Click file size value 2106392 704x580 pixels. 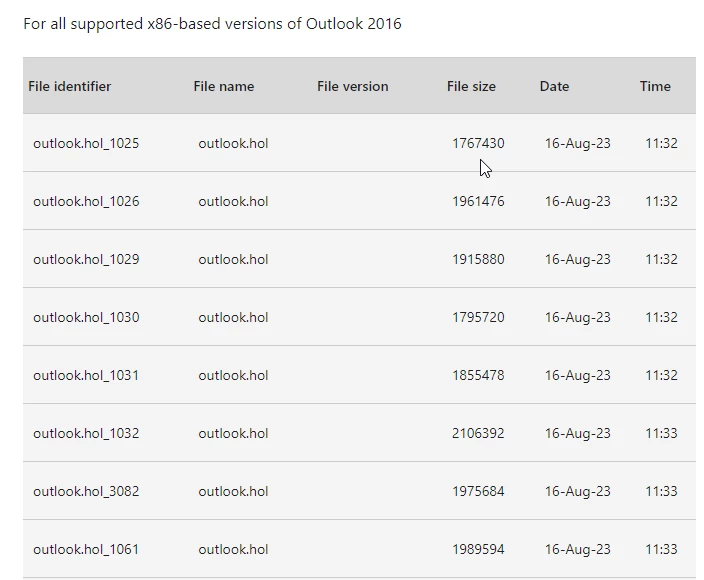tap(478, 433)
